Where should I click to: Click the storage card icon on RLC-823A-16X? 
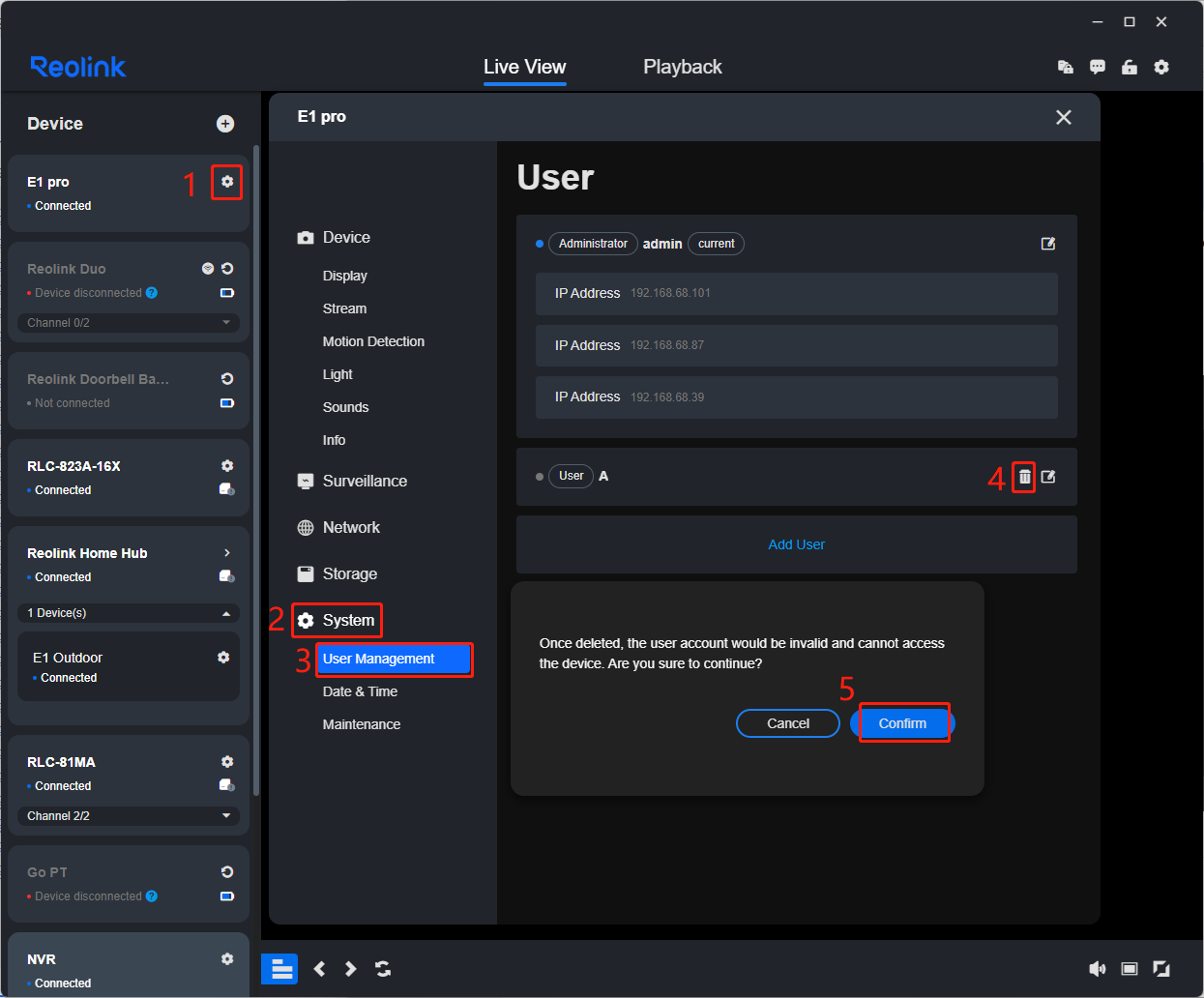227,489
